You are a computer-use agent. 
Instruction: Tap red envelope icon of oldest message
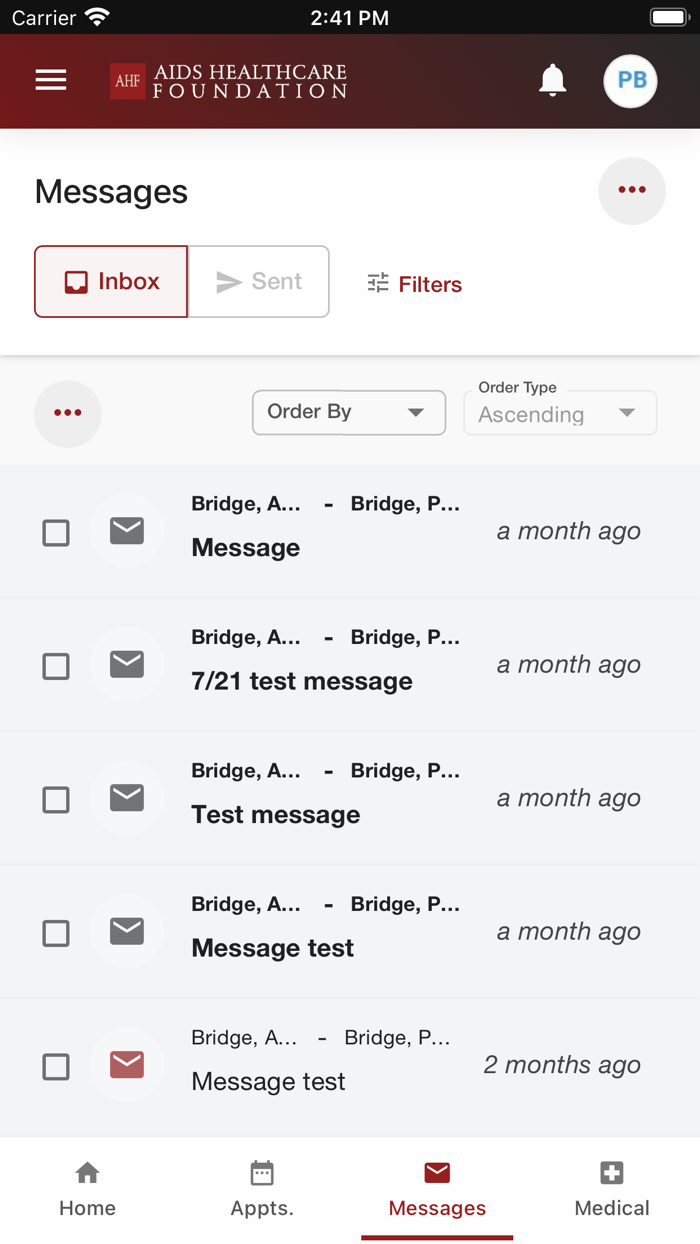[127, 1065]
